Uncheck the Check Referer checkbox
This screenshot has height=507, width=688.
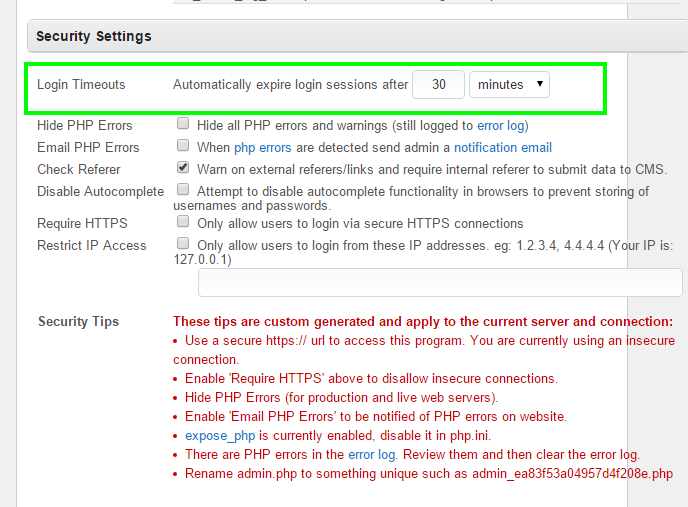pos(183,168)
